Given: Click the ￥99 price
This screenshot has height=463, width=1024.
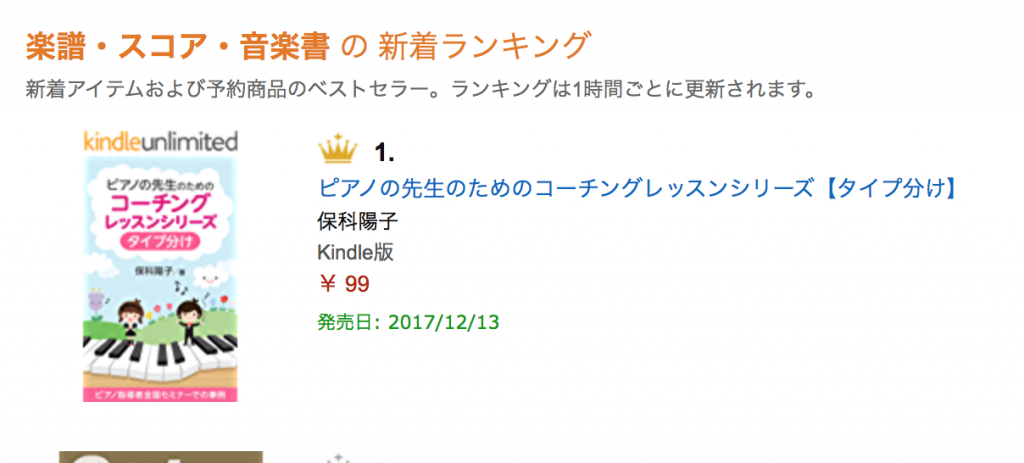Looking at the screenshot, I should tap(344, 284).
